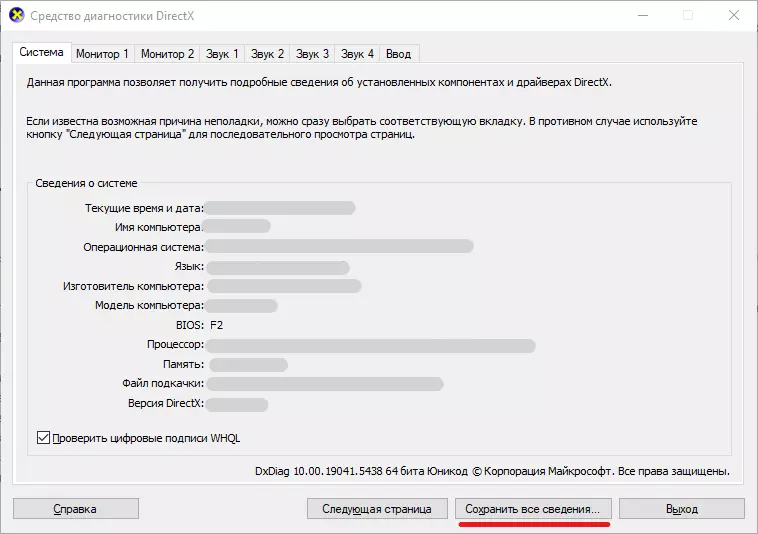Click the Изготовитель компьютера label
The image size is (758, 534).
tap(133, 286)
